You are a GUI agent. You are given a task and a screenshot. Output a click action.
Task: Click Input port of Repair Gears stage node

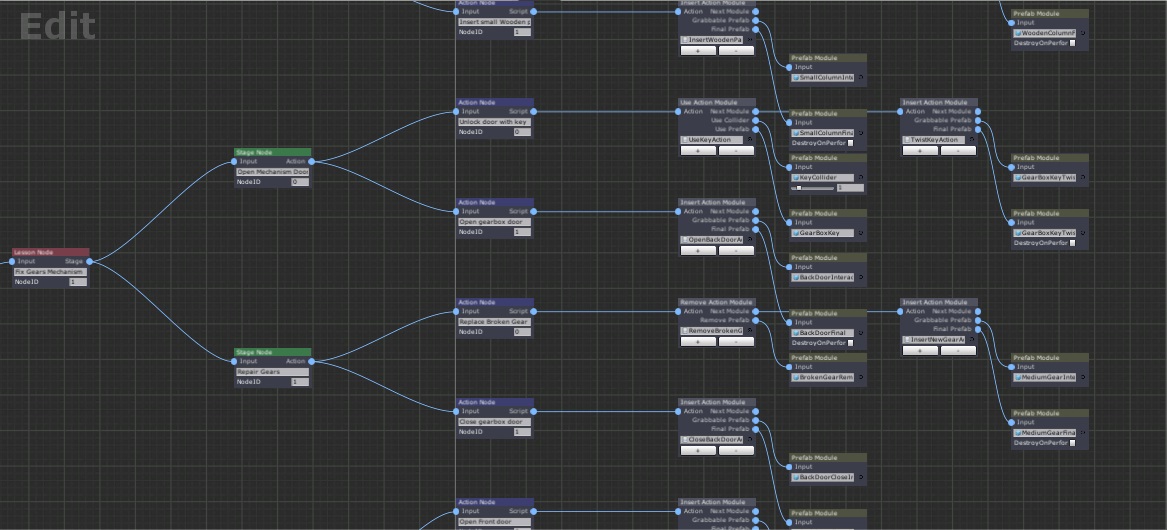coord(234,361)
